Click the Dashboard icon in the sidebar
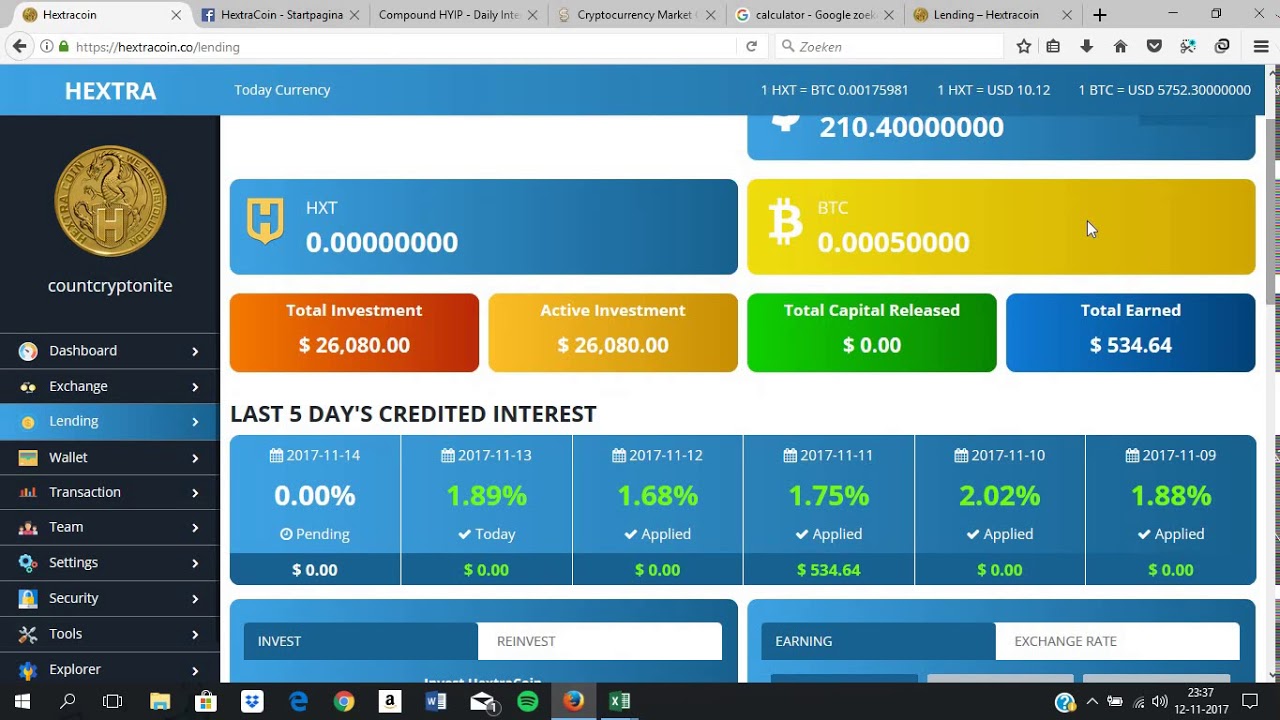 click(x=28, y=351)
